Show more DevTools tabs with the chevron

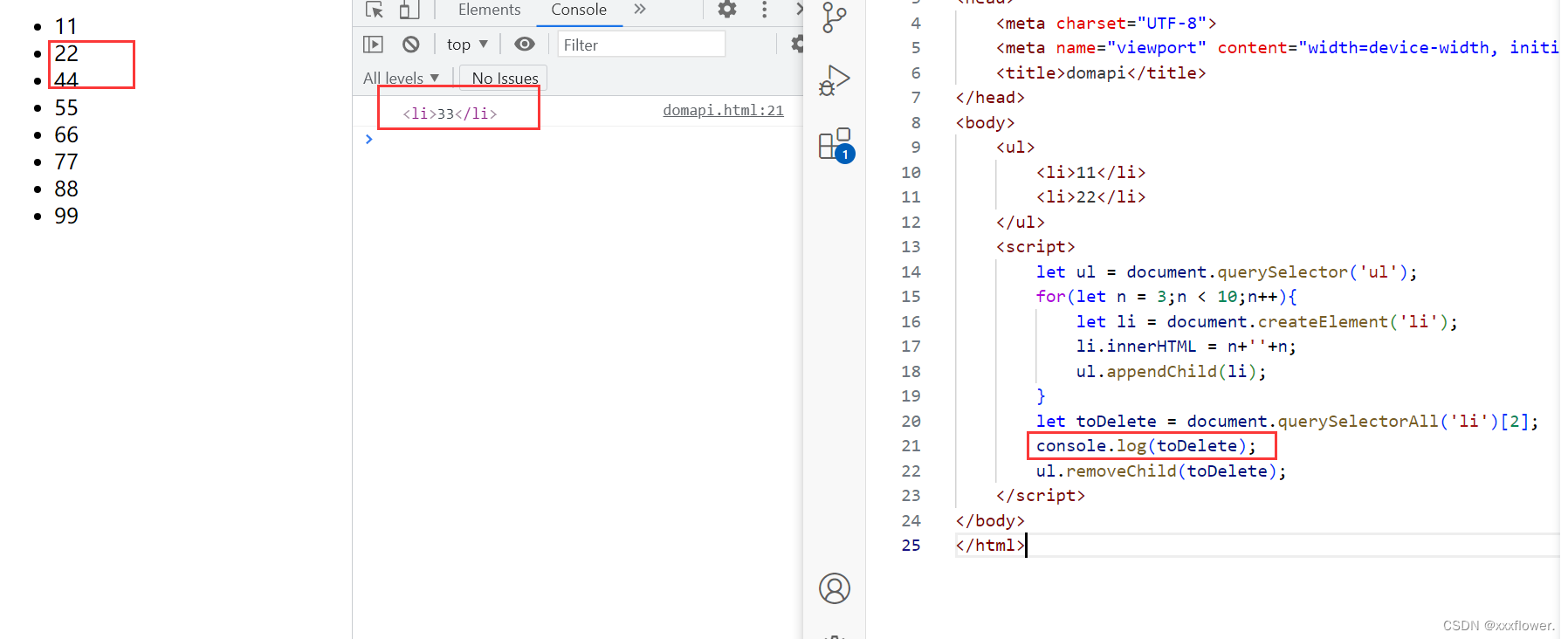(640, 9)
